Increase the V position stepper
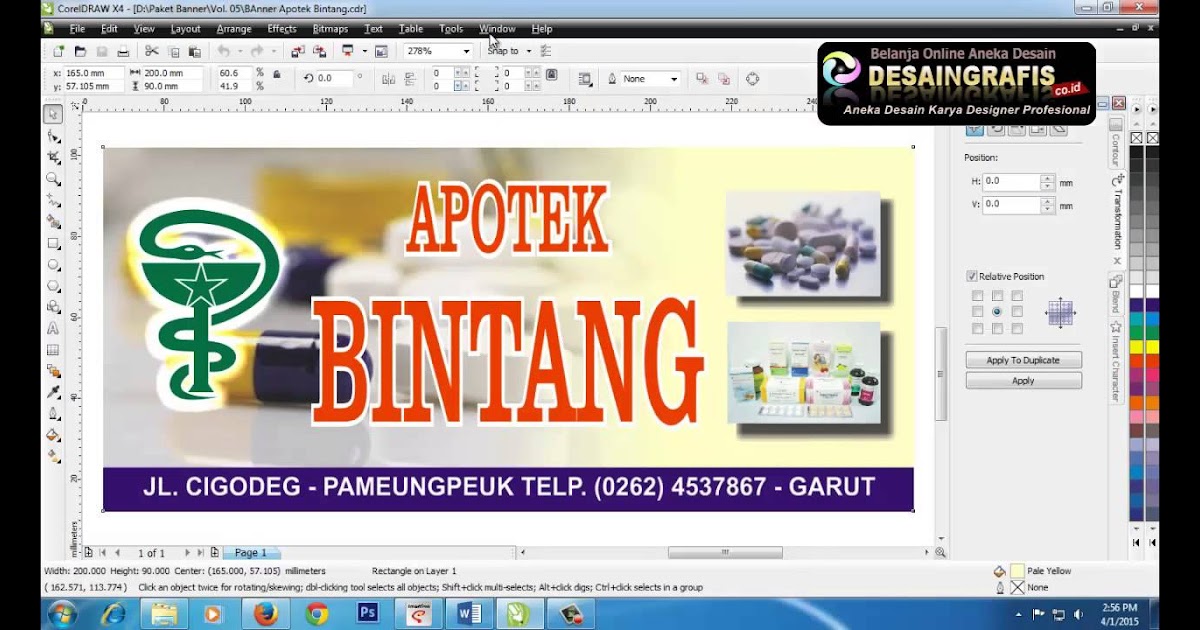The height and width of the screenshot is (630, 1200). (1047, 200)
